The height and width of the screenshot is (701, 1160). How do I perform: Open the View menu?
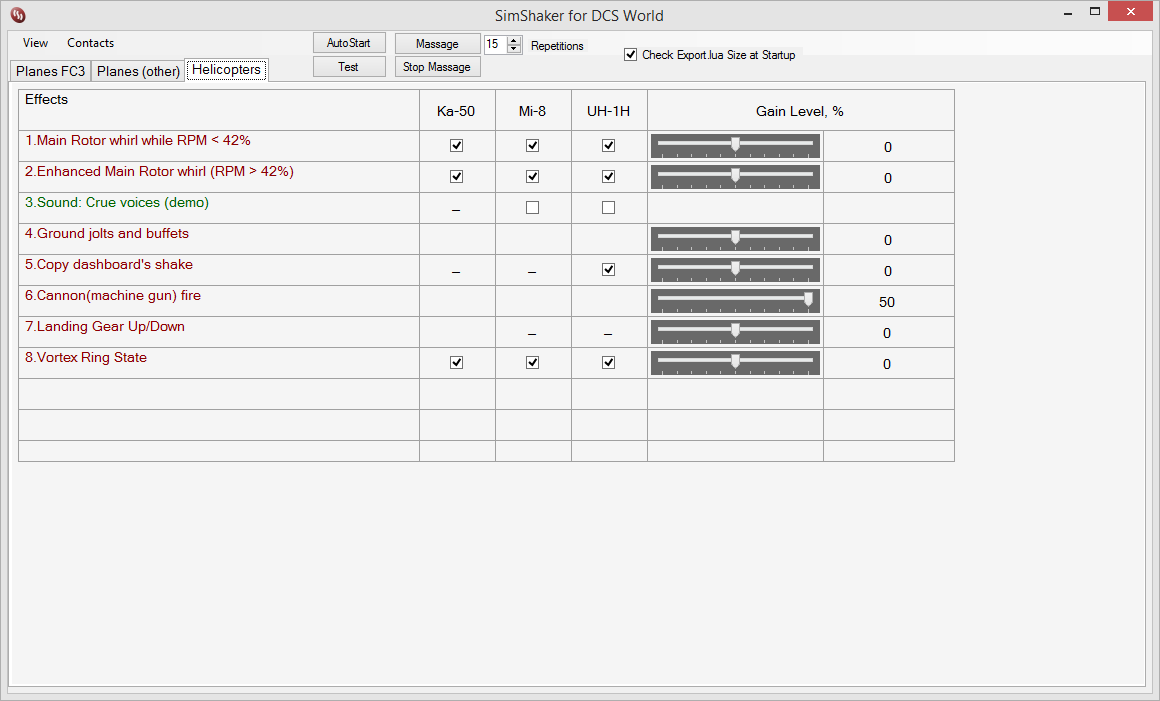click(x=36, y=43)
